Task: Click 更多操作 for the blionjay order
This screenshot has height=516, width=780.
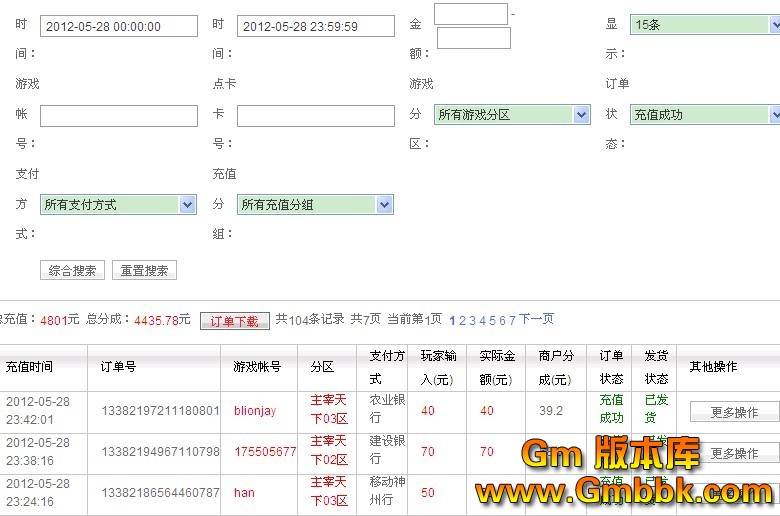Action: tap(733, 412)
